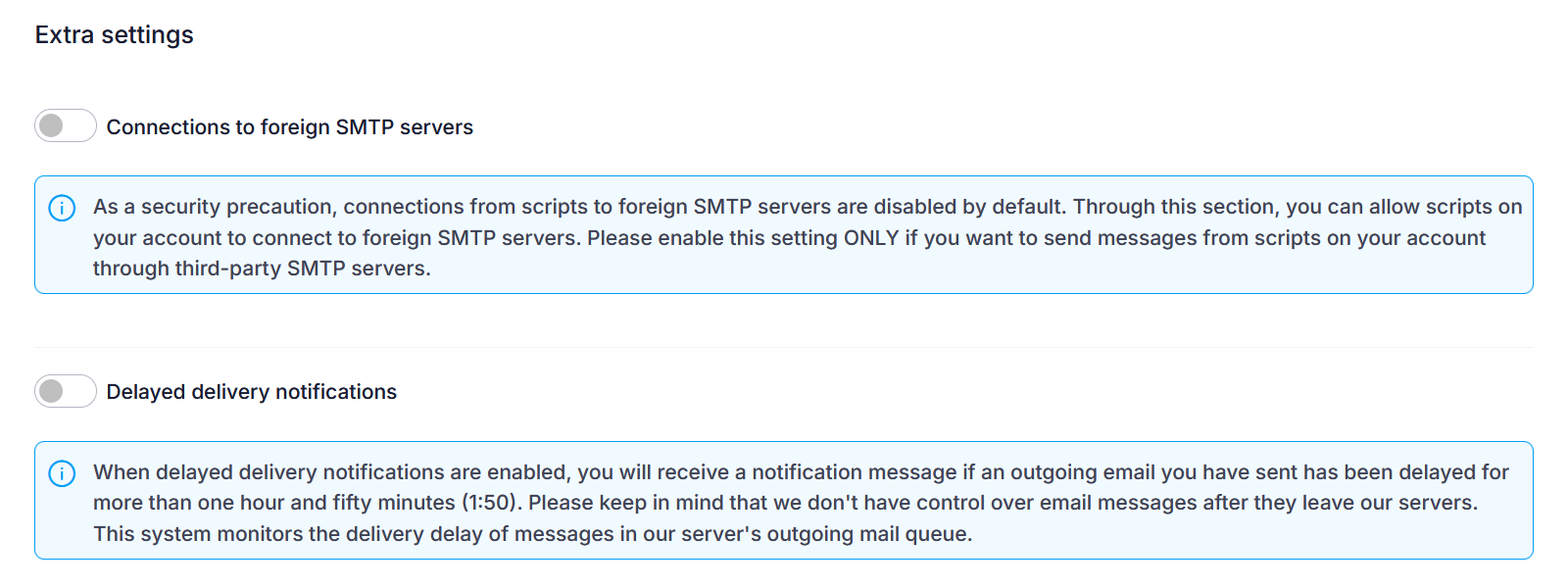
Task: Click inside the delayed delivery information banner
Action: [x=784, y=502]
